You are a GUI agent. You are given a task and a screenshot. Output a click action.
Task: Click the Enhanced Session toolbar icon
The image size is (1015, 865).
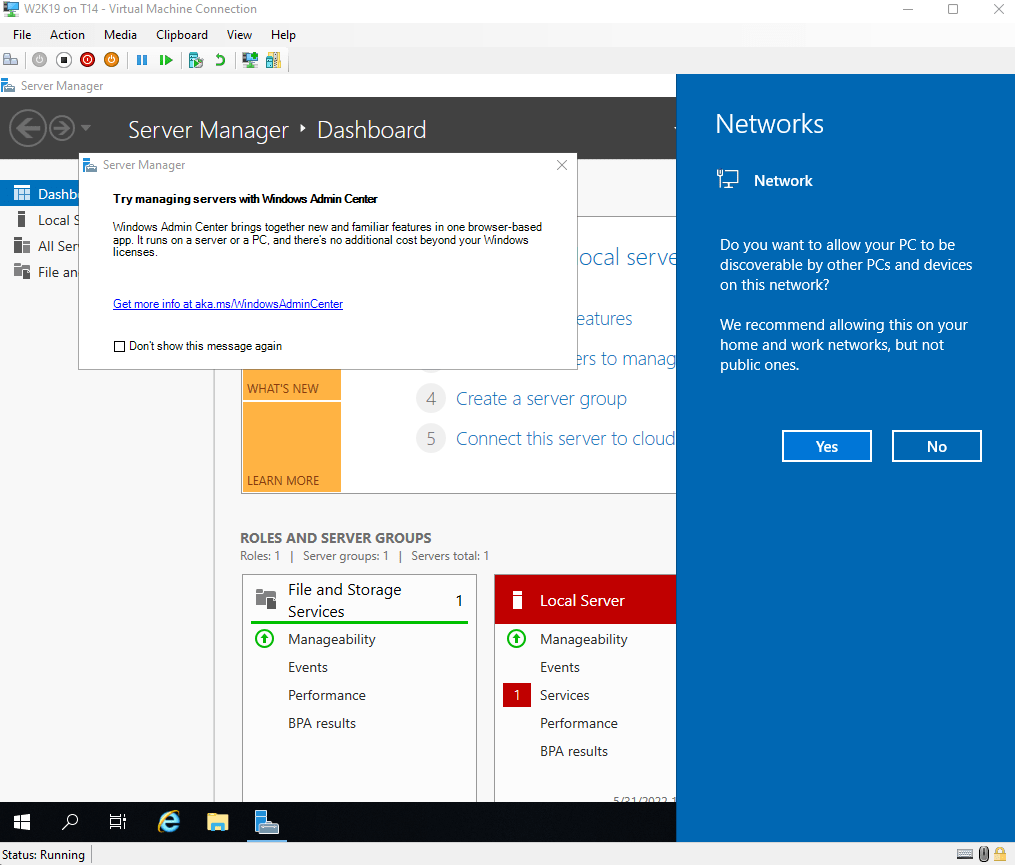(x=250, y=60)
